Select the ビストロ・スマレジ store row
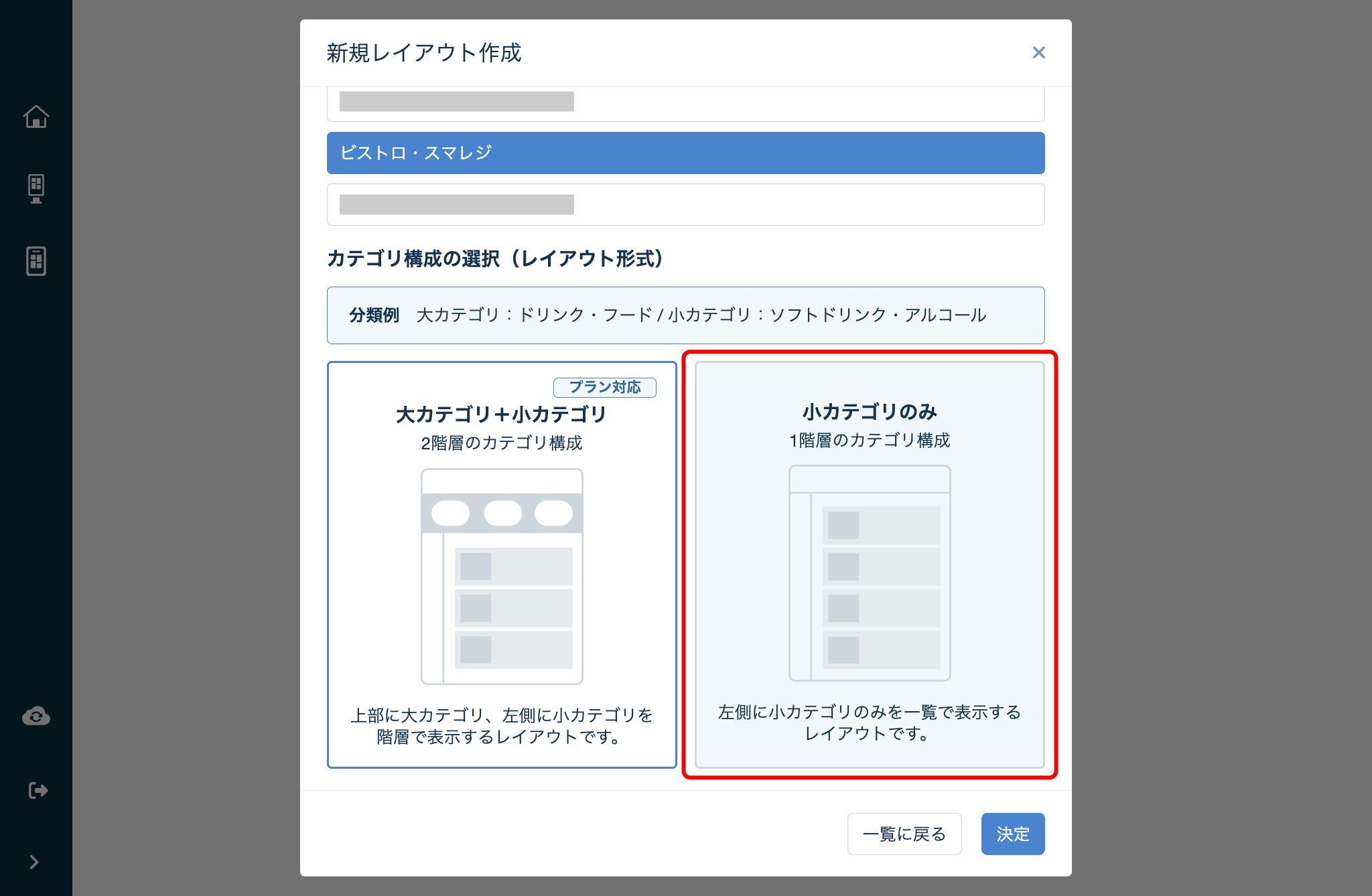This screenshot has height=896, width=1372. [686, 153]
